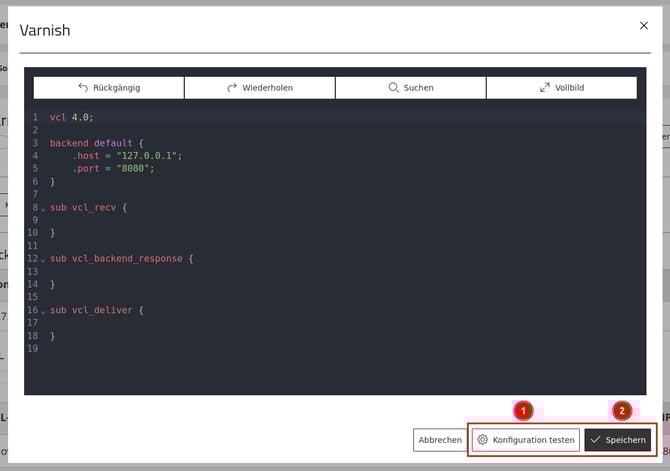Collapse the sub vcl_backend_response block
The image size is (670, 471).
click(43, 259)
